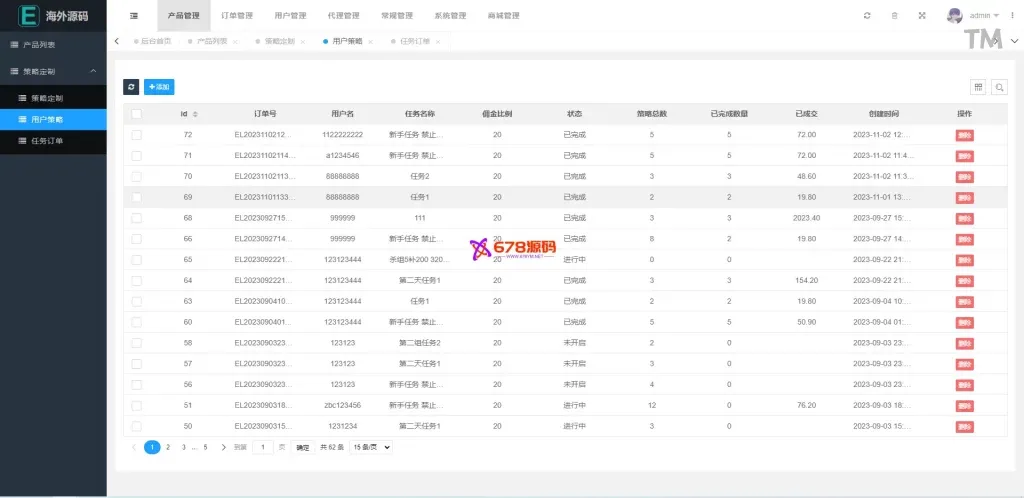The image size is (1024, 498).
Task: Switch to the 任务订单 tab
Action: pyautogui.click(x=414, y=41)
